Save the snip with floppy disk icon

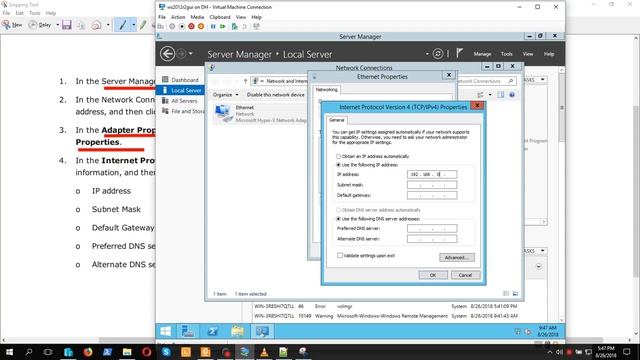point(67,25)
